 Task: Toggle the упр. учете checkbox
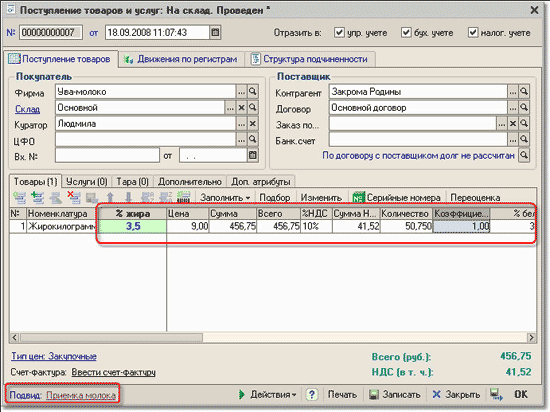[x=339, y=33]
